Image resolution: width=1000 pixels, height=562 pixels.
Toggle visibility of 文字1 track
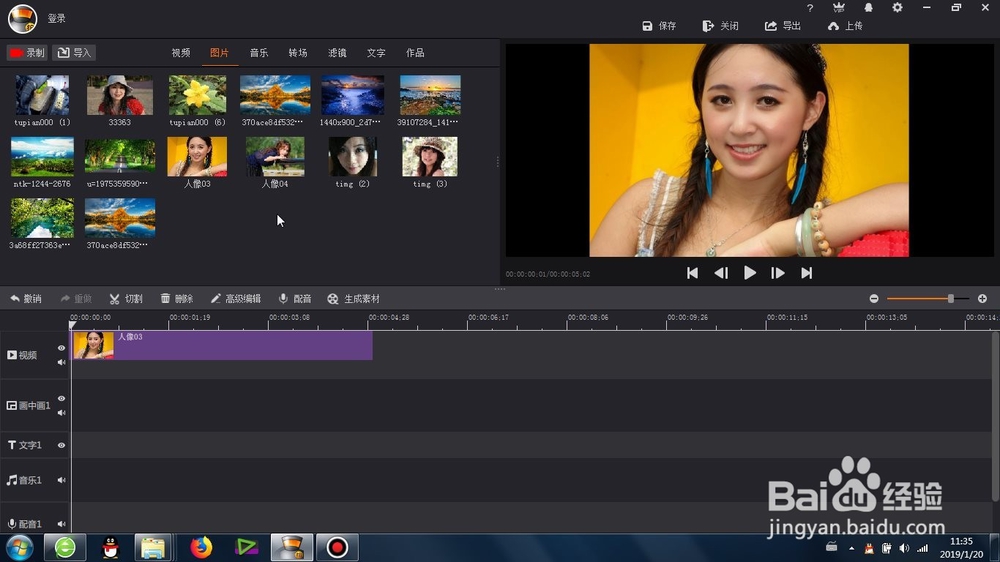tap(61, 445)
